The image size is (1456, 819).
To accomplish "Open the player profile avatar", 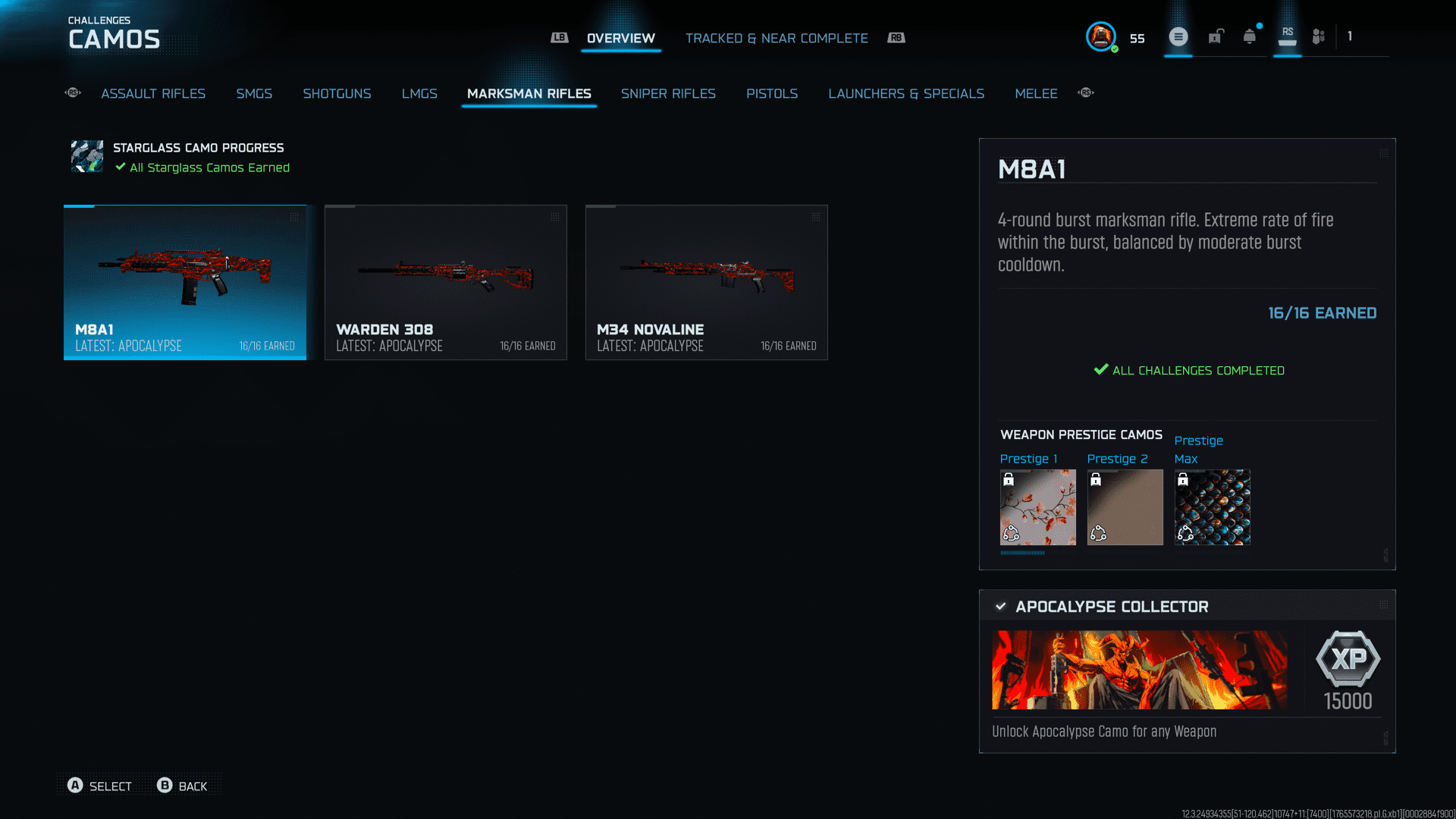I will 1100,36.
